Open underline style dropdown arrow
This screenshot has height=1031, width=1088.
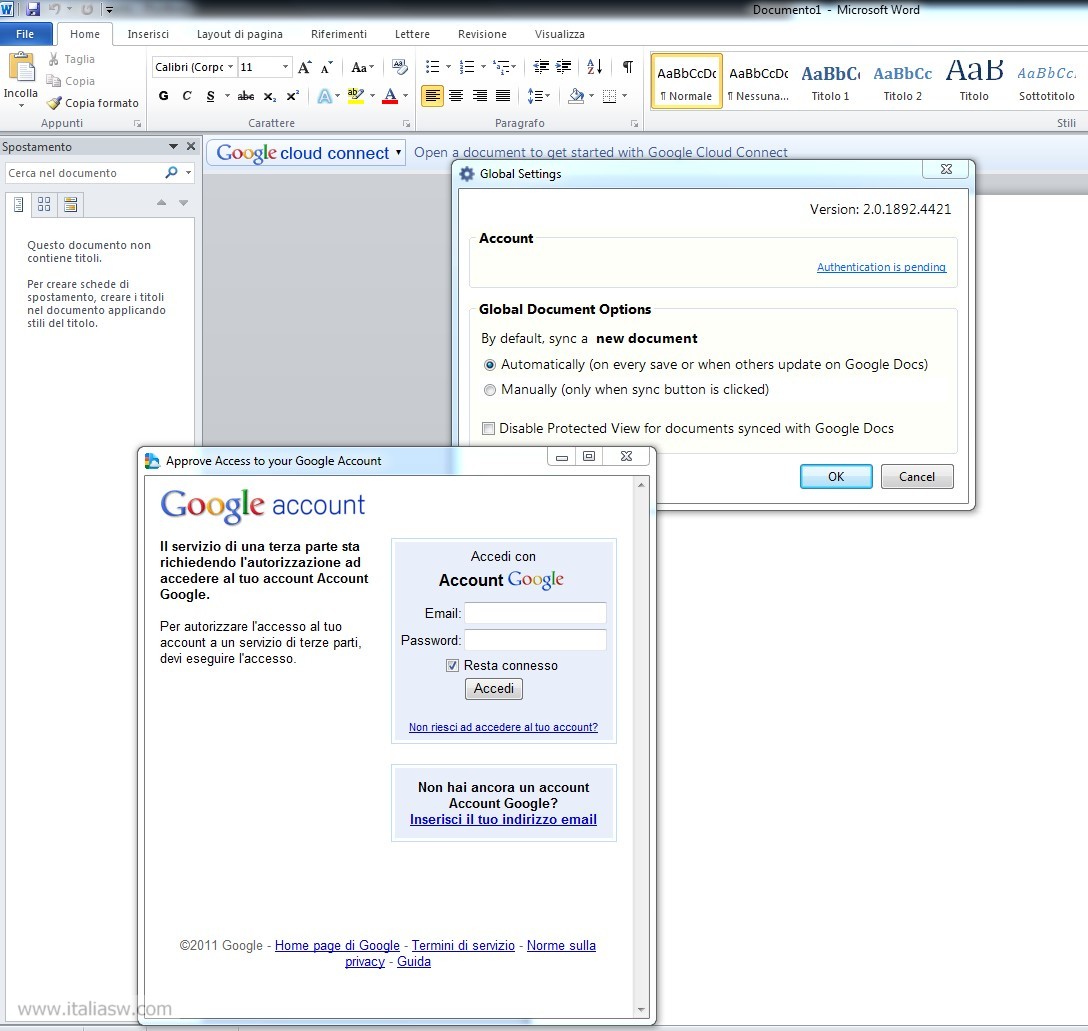click(x=227, y=96)
